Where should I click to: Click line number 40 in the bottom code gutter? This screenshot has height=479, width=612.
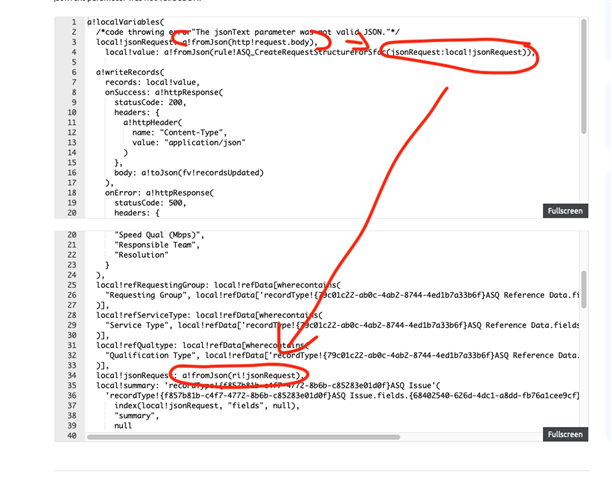72,436
